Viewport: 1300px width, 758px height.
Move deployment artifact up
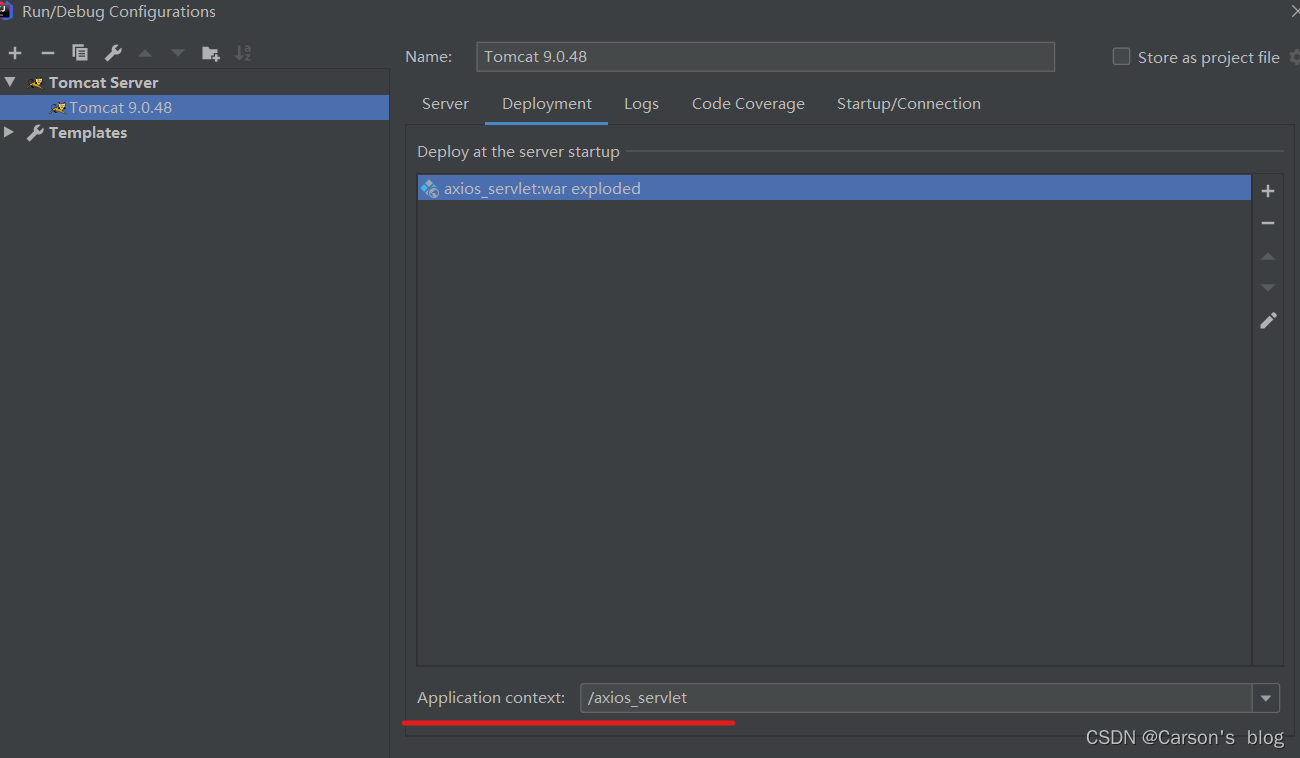click(1268, 256)
